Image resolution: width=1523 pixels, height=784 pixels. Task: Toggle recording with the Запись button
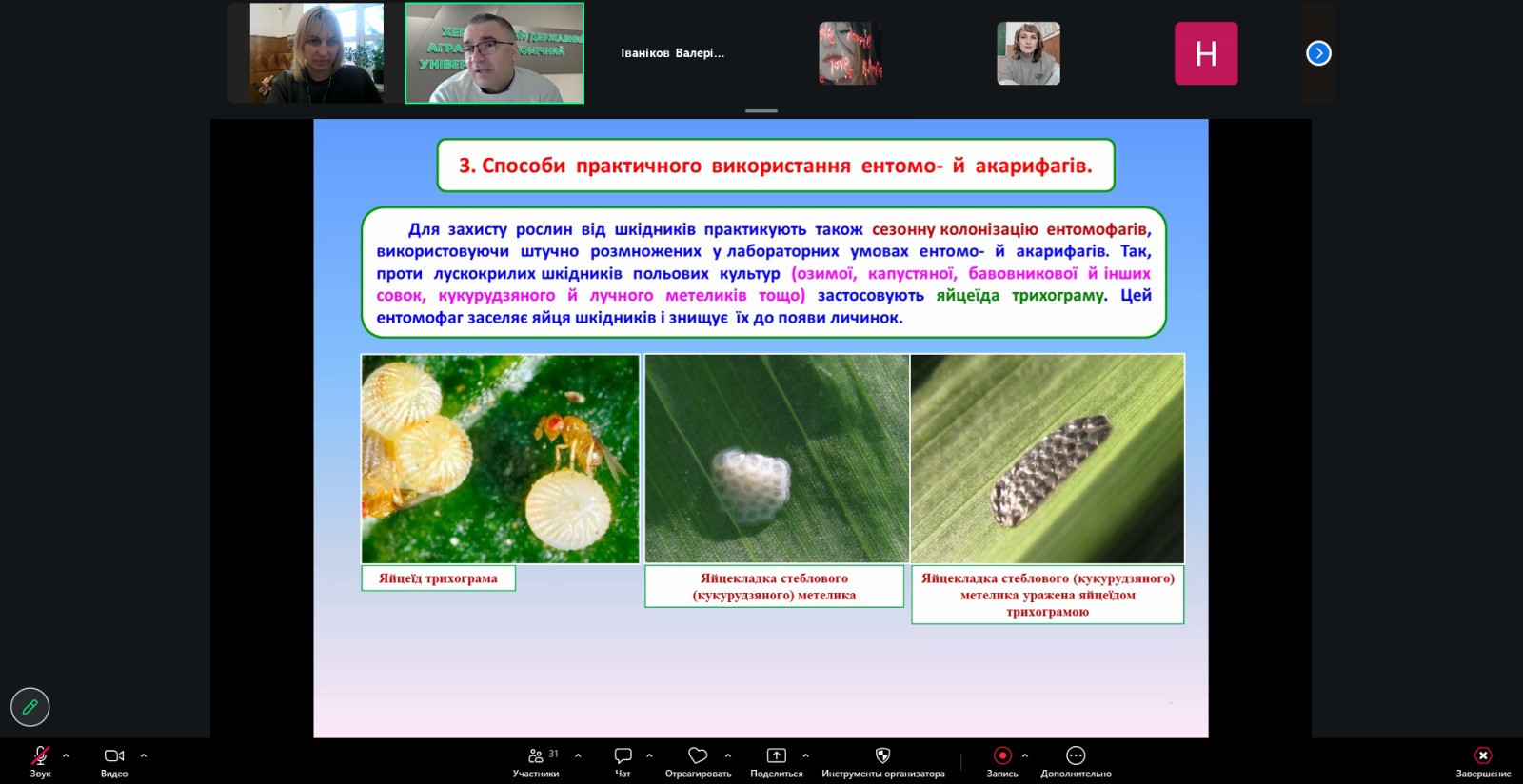(x=1001, y=756)
